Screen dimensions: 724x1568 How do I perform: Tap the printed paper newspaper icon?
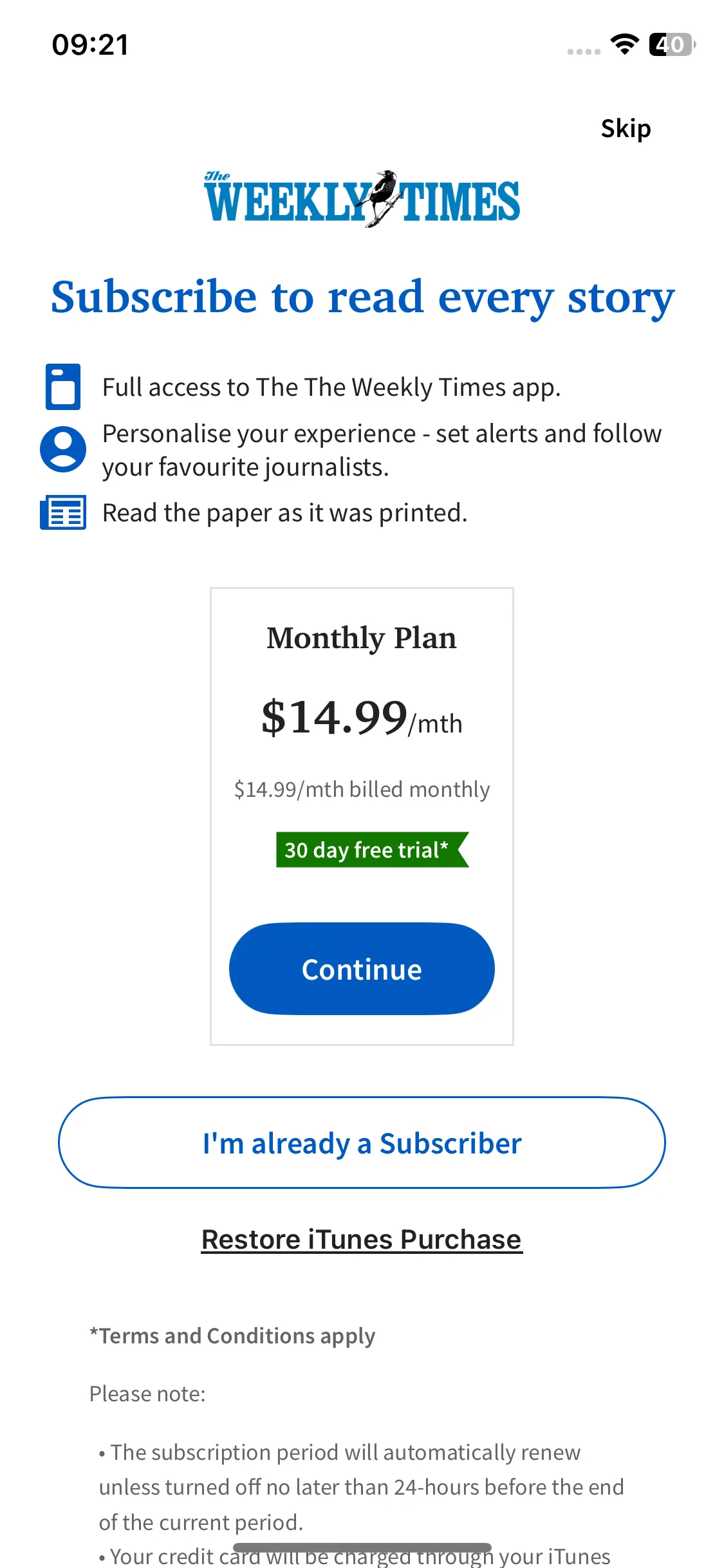click(x=63, y=512)
